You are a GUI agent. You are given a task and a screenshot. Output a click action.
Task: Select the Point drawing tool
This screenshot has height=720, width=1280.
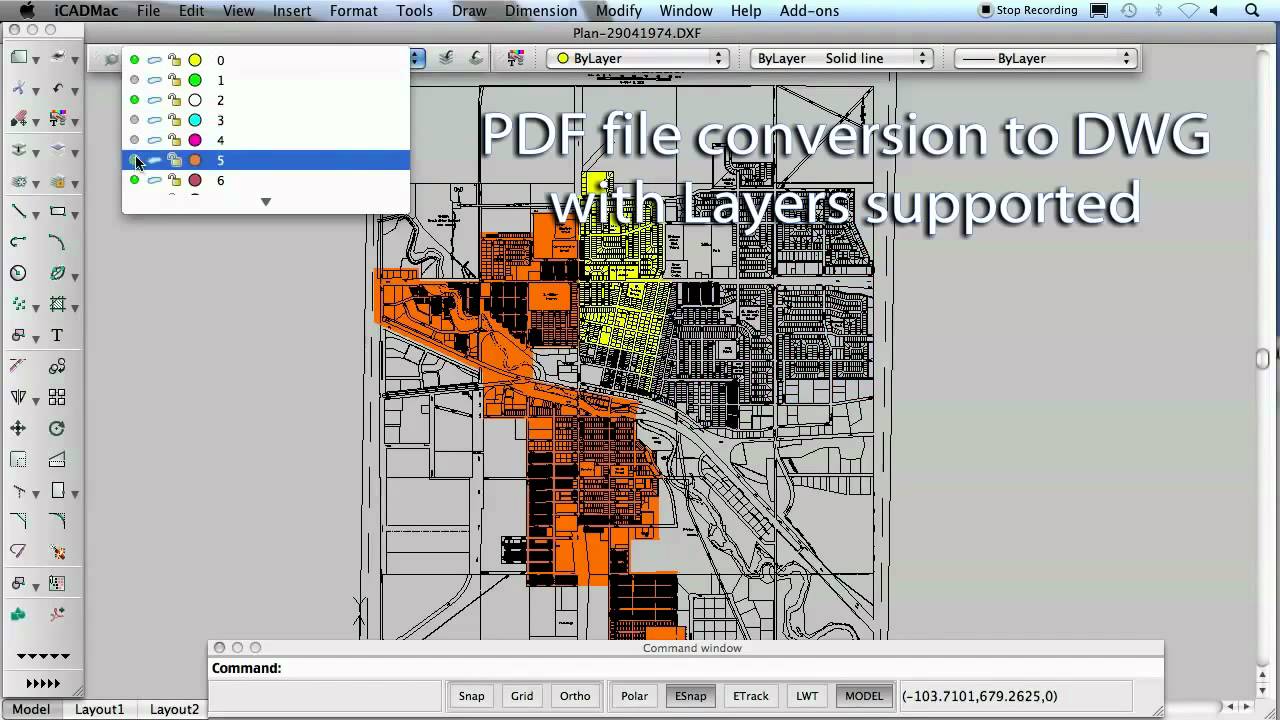click(x=18, y=304)
